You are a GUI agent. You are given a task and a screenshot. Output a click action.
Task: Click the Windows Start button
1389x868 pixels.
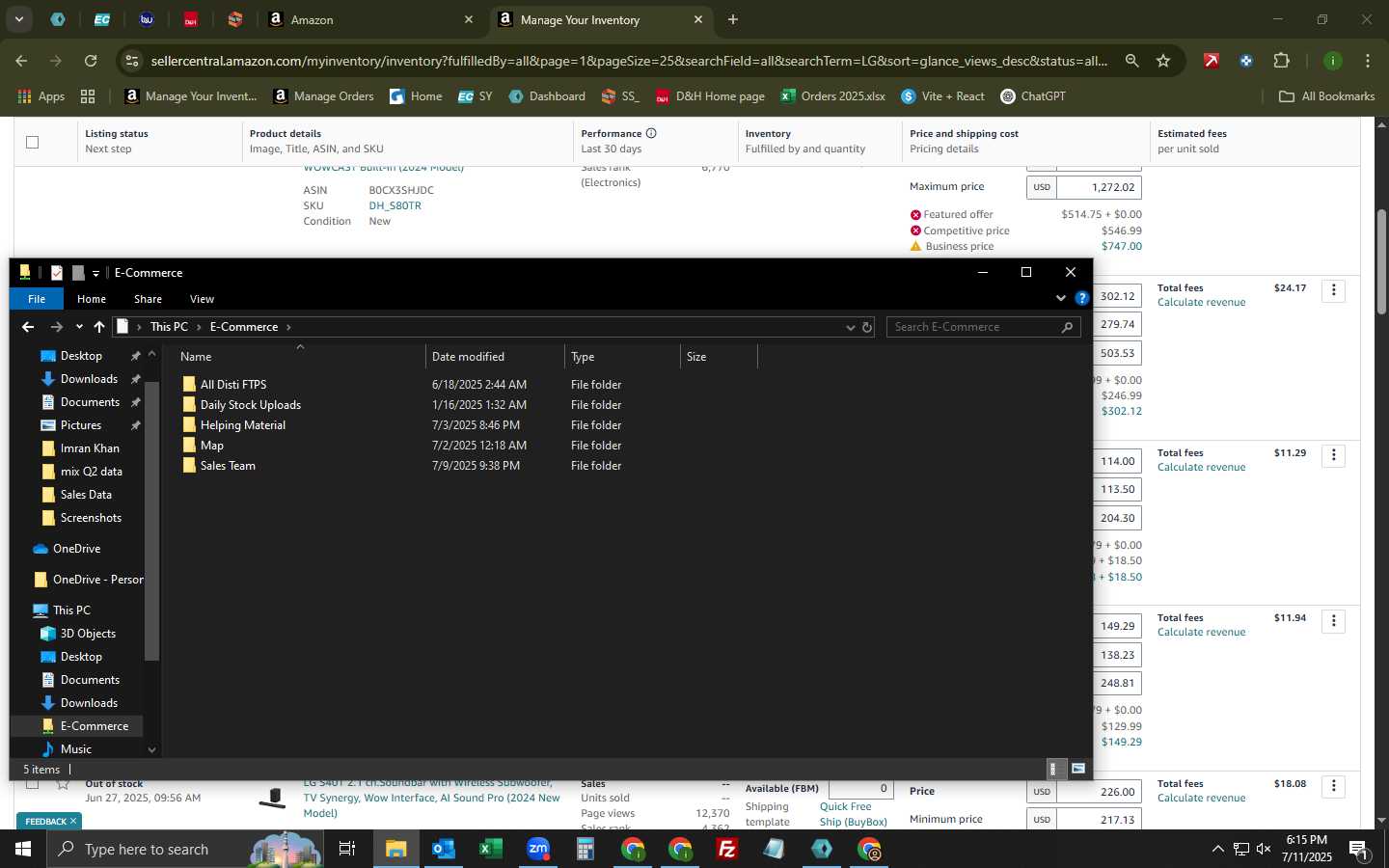pyautogui.click(x=23, y=849)
